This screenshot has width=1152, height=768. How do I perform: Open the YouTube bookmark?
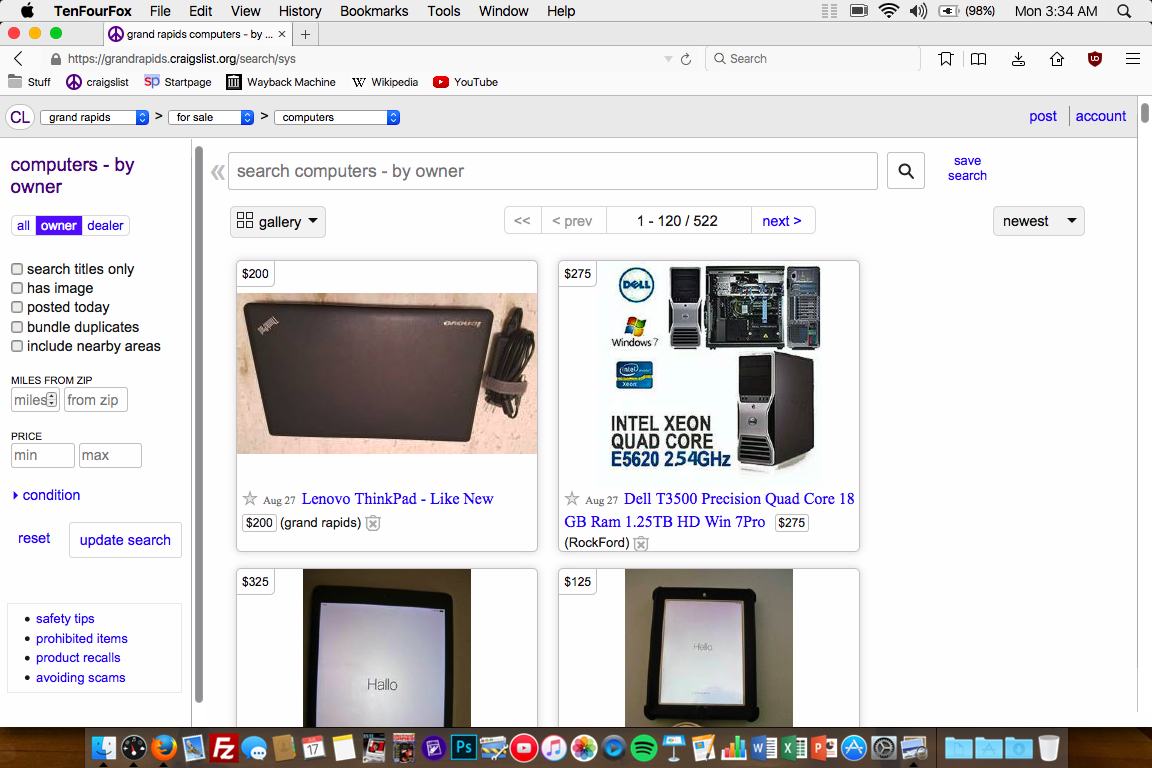(x=466, y=82)
